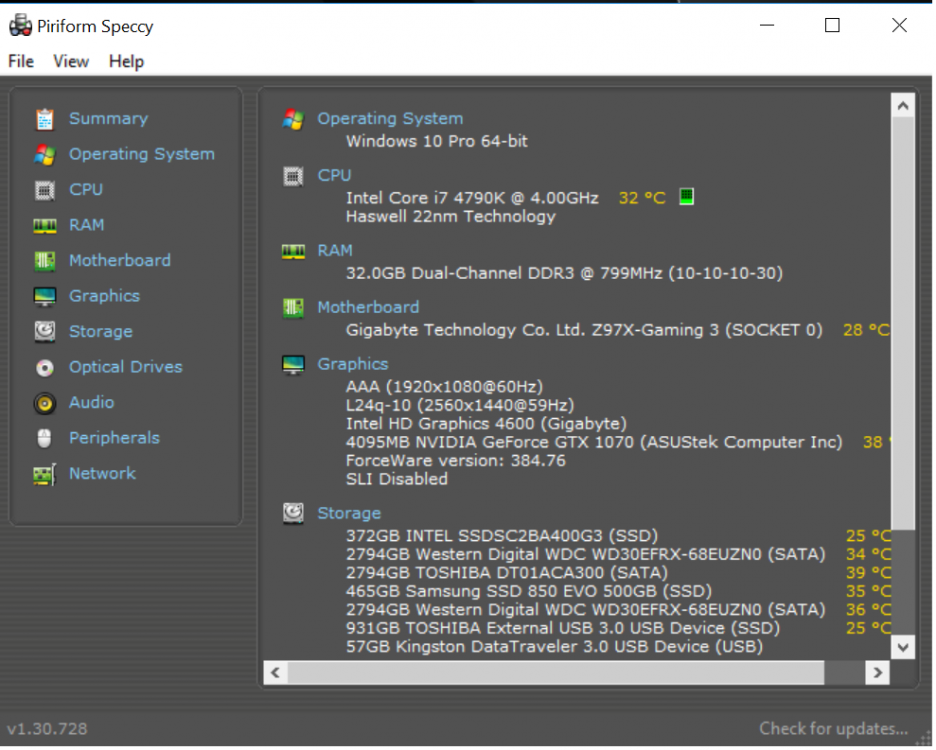The height and width of the screenshot is (750, 936).
Task: Click the RAM heading link in summary
Action: coord(335,251)
